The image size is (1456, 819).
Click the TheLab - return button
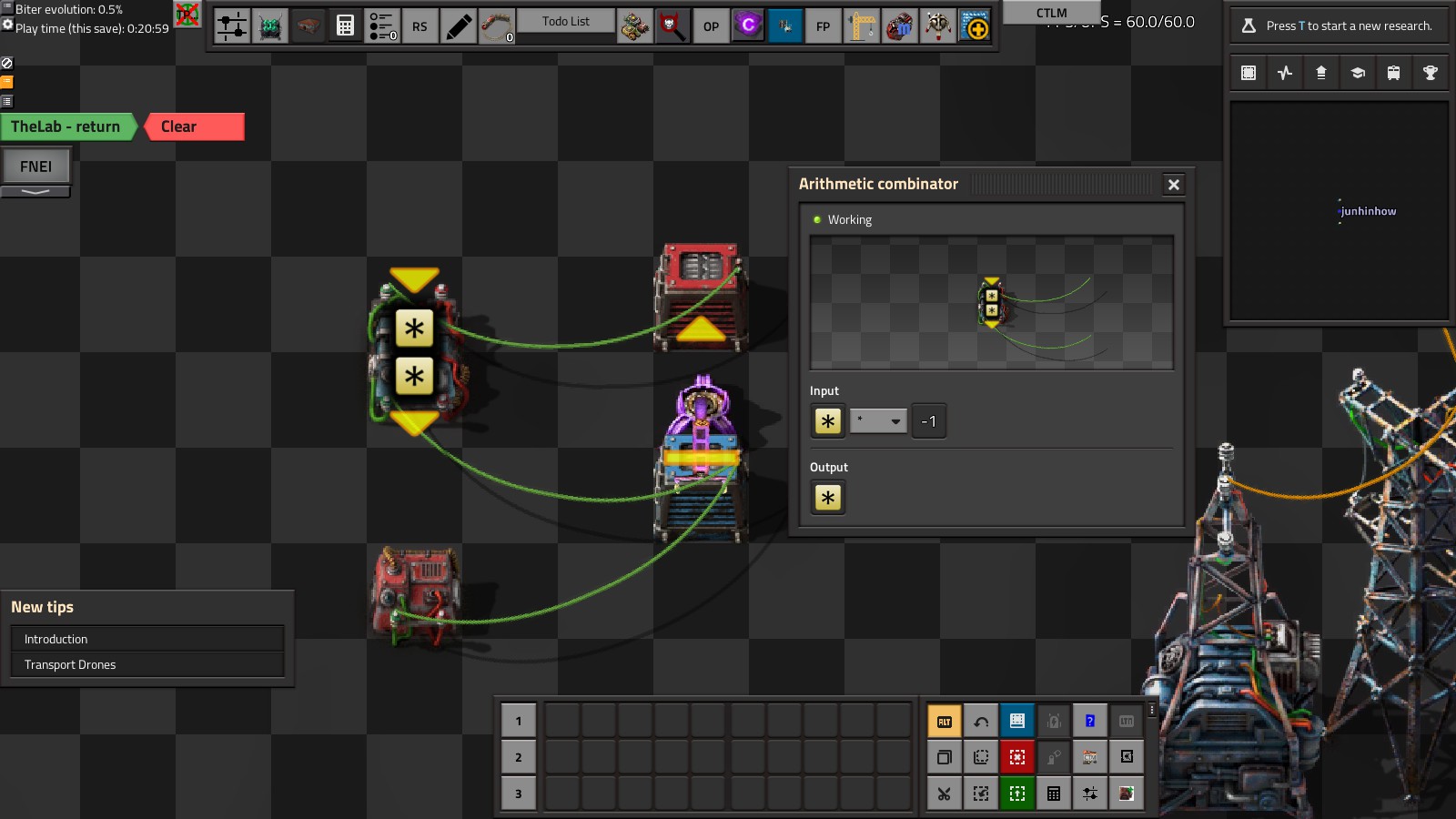(67, 126)
